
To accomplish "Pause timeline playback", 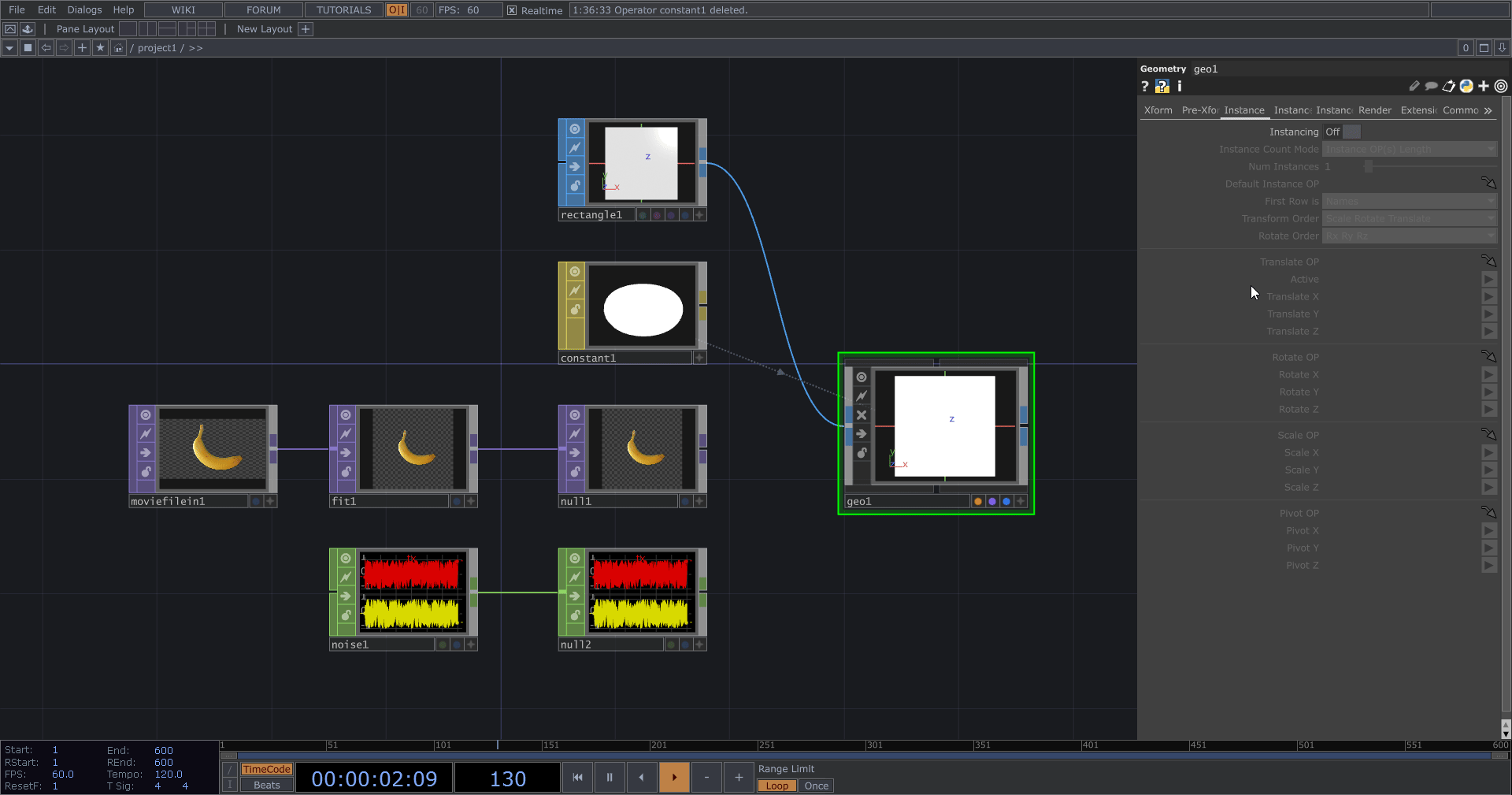I will (610, 777).
